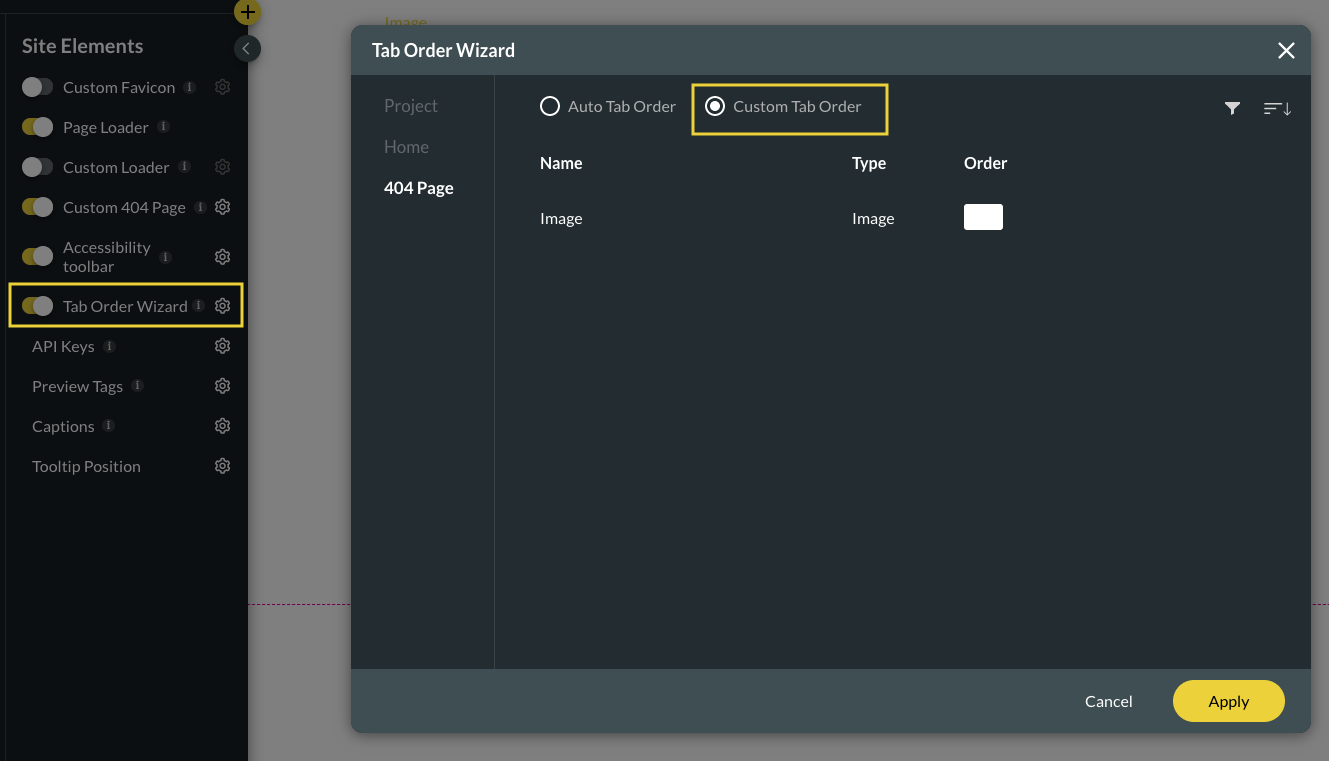
Task: Click the Preview Tags label
Action: click(77, 386)
